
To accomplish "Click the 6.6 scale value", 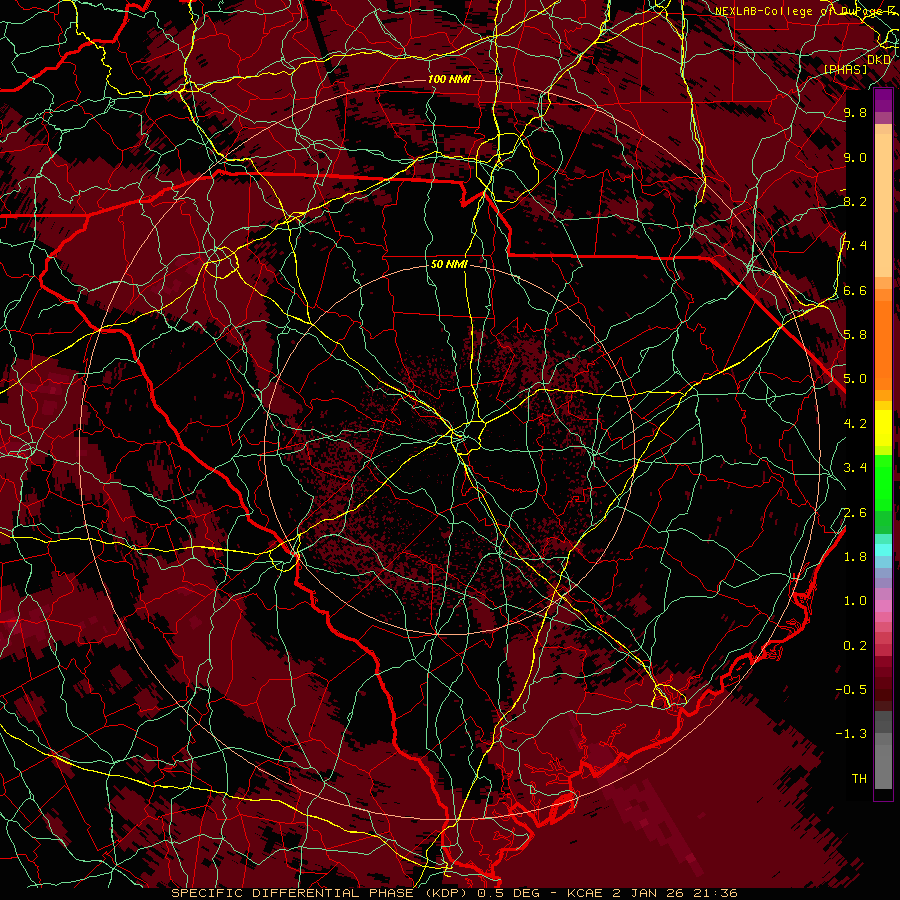I will (855, 290).
